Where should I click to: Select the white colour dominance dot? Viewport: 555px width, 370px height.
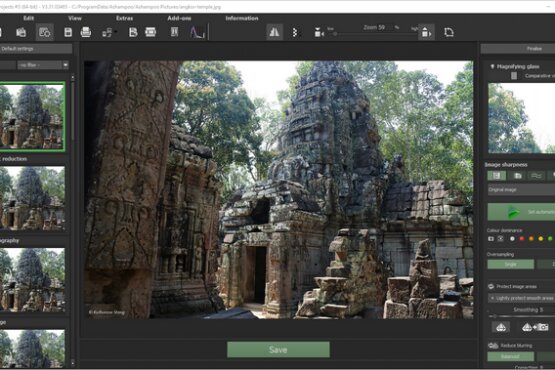512,239
